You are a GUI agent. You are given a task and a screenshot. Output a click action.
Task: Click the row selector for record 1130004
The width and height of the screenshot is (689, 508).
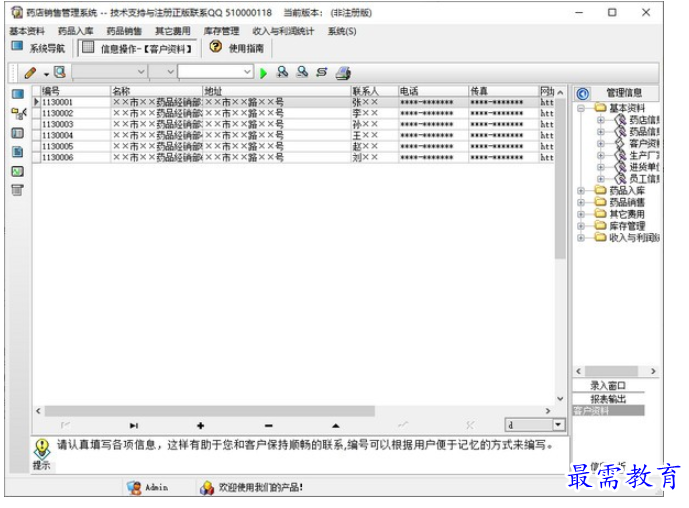click(x=37, y=135)
